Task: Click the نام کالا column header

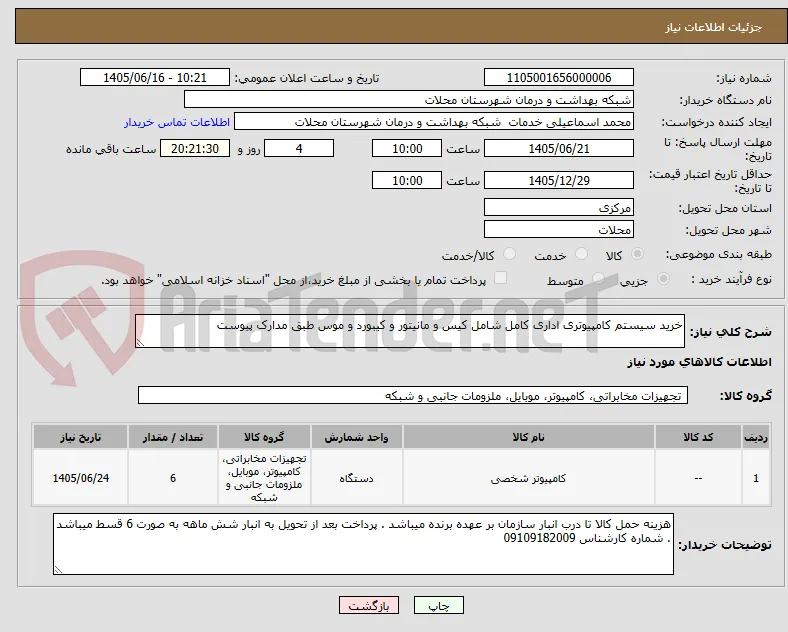Action: point(529,437)
